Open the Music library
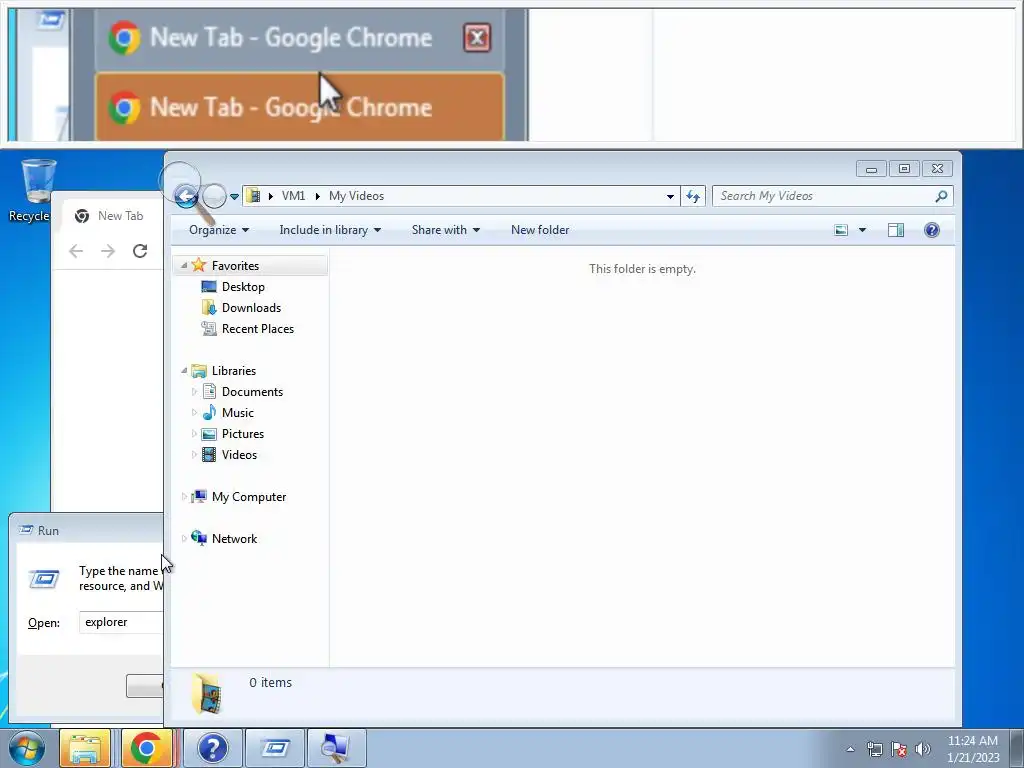The height and width of the screenshot is (768, 1024). click(238, 413)
